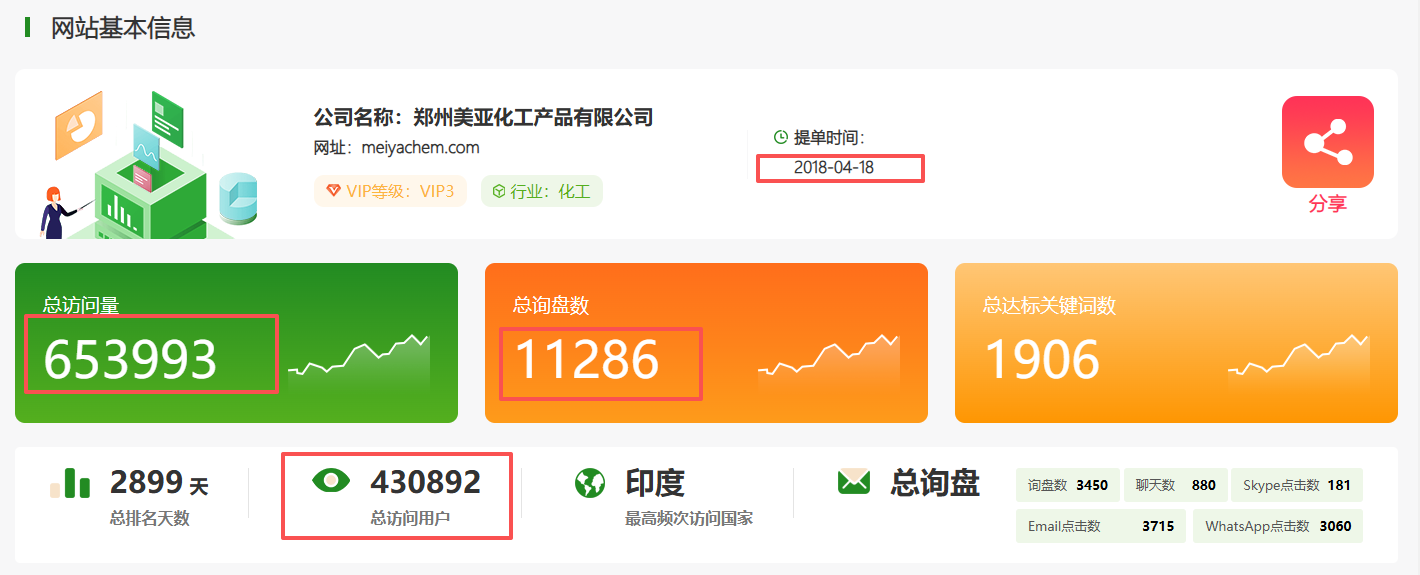Click the VIP等级：VIP3 badge

(390, 191)
